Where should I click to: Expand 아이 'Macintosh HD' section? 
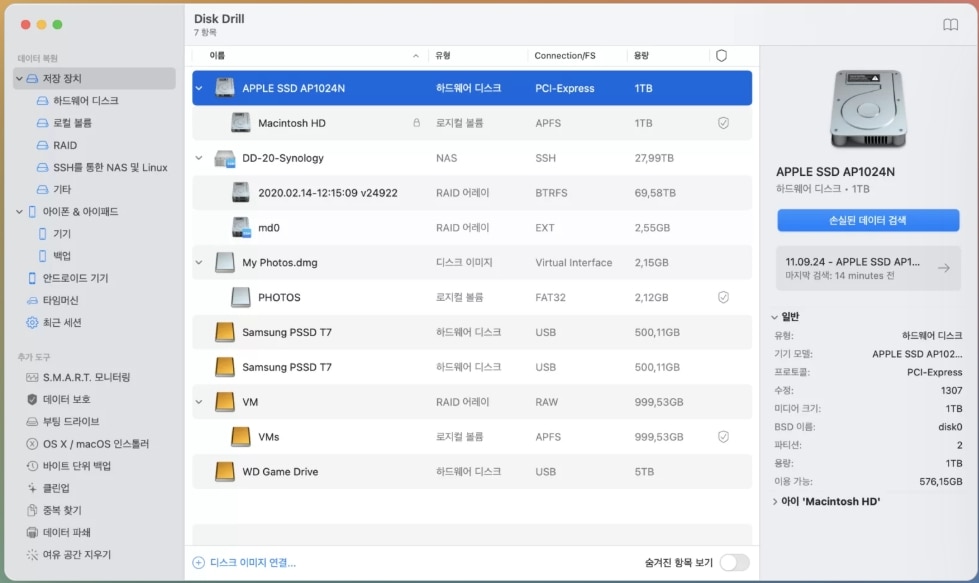[775, 501]
